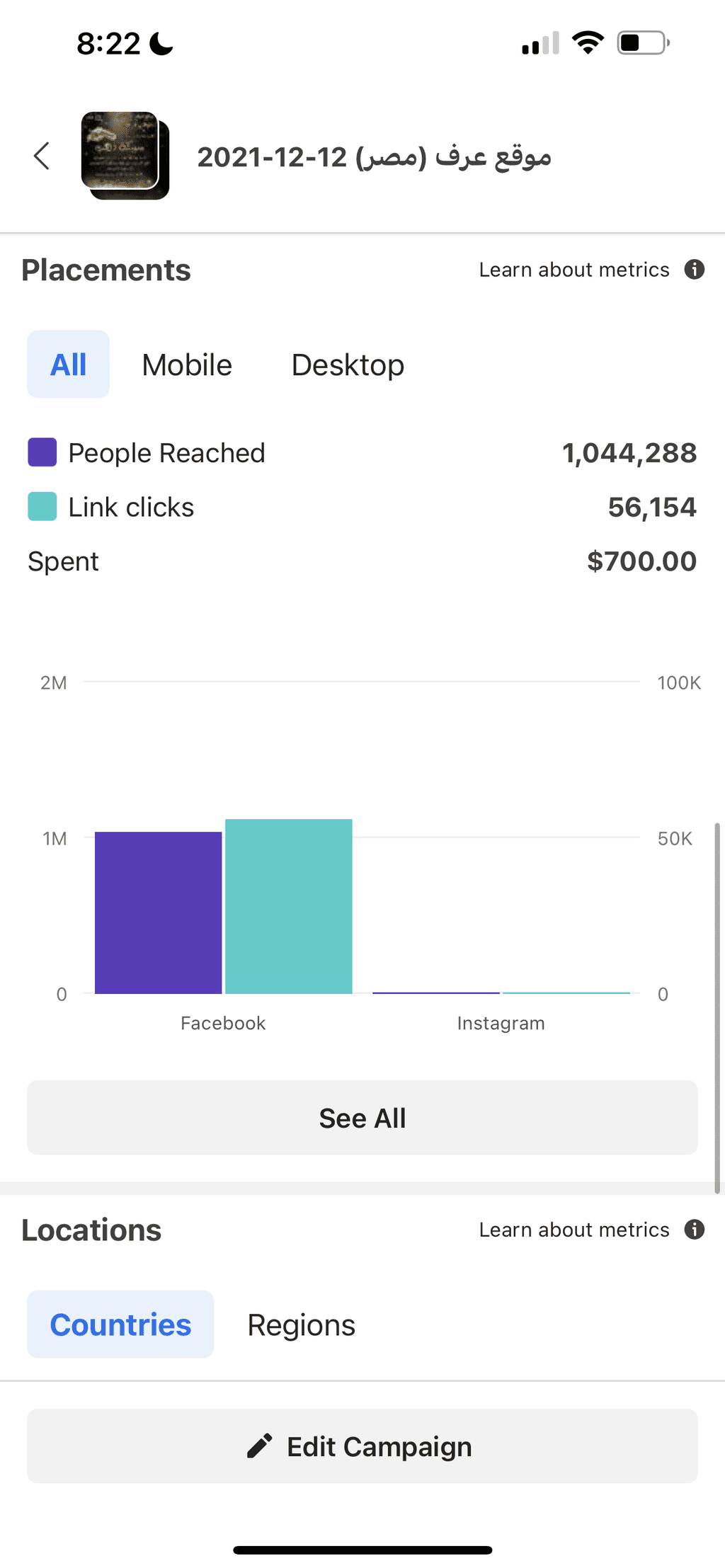The width and height of the screenshot is (725, 1568).
Task: Tap the purple Facebook reach bar
Action: point(158,912)
